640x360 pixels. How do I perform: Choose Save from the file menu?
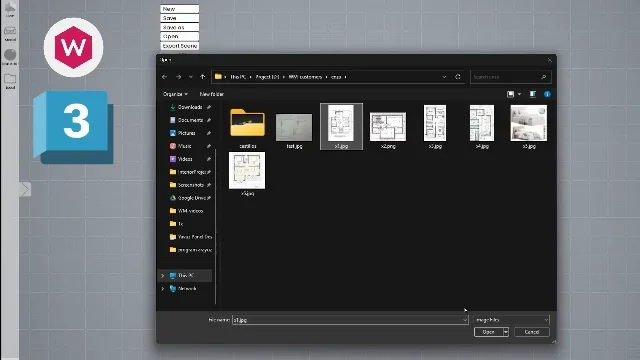pyautogui.click(x=180, y=18)
